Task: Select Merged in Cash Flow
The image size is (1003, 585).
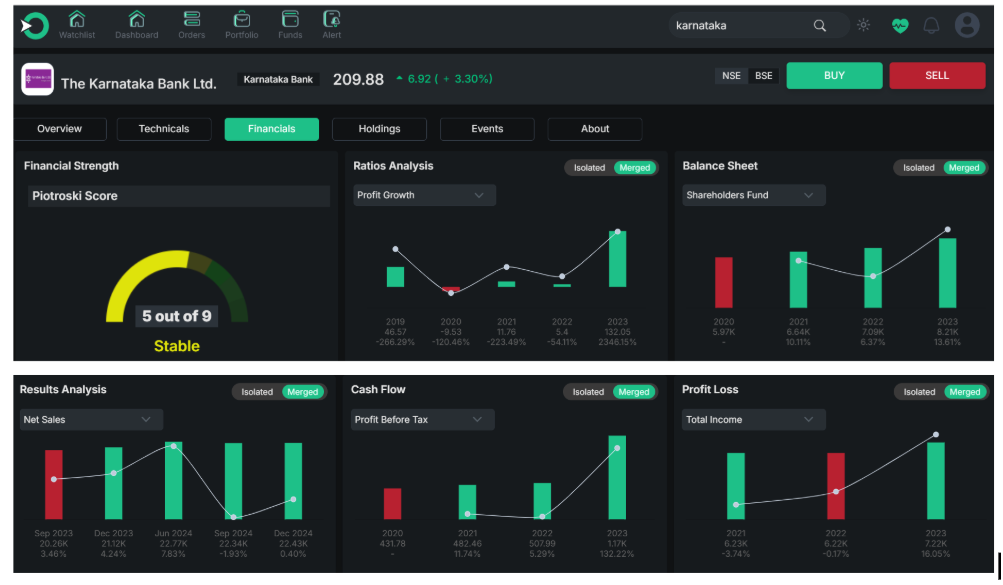Action: (x=633, y=392)
